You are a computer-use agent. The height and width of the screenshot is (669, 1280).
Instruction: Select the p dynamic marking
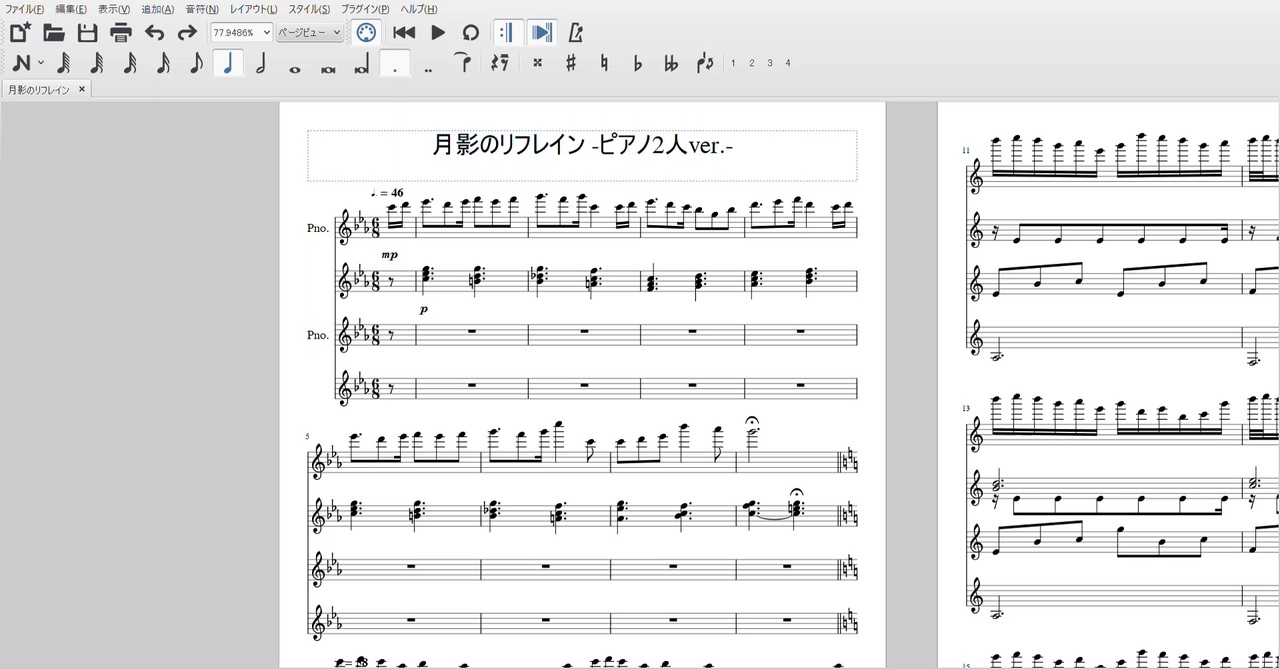point(423,310)
